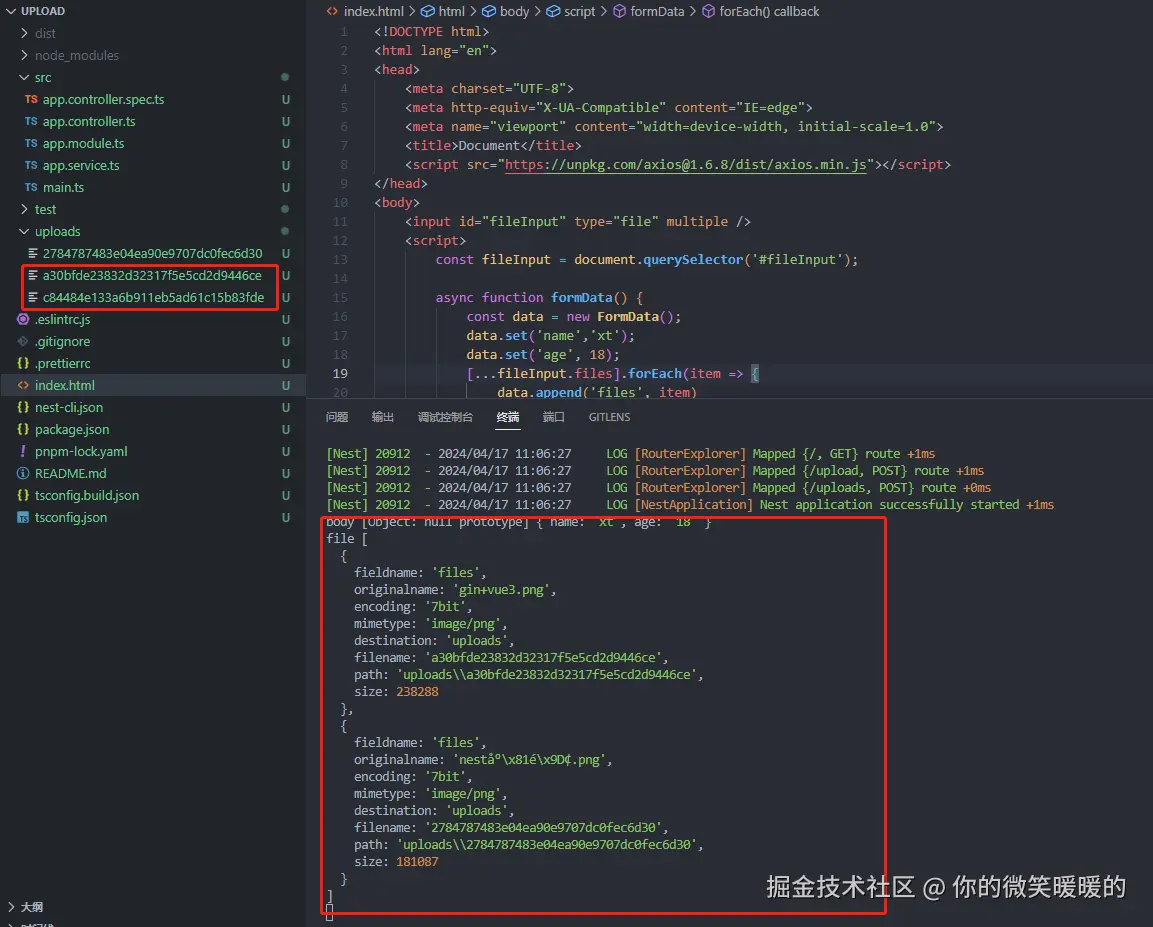Screen dimensions: 1153x927
Task: Click git status U beside index.html
Action: [x=285, y=385]
